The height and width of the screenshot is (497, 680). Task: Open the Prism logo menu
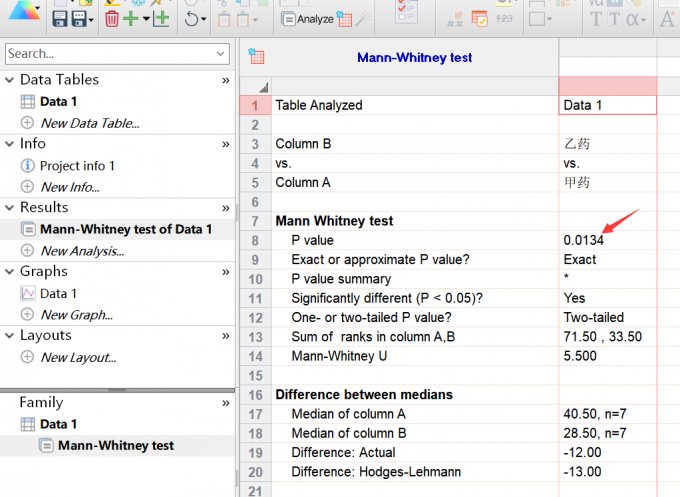point(24,11)
